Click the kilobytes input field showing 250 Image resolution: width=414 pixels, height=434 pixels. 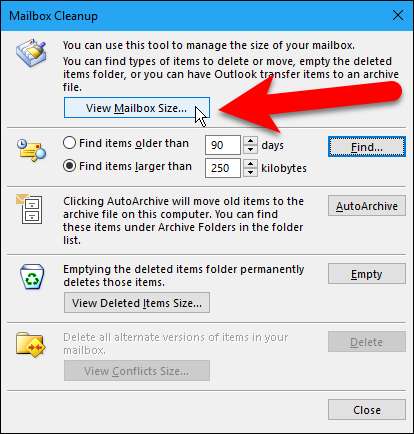[x=223, y=168]
